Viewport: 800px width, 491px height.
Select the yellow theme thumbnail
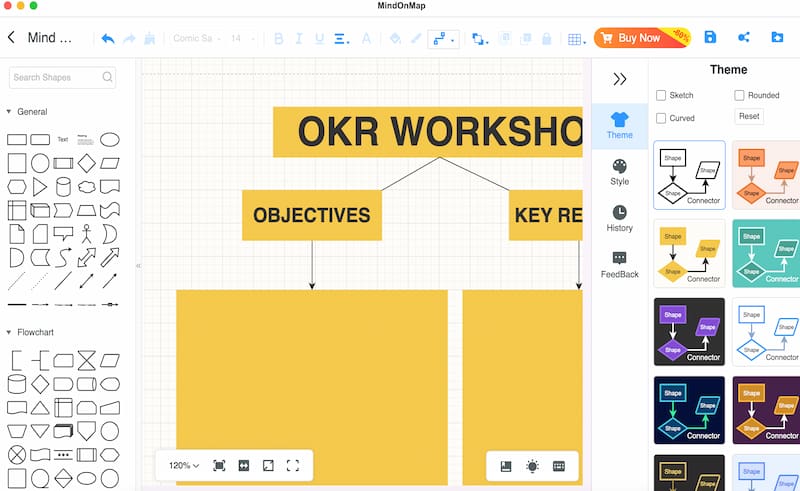pos(689,254)
